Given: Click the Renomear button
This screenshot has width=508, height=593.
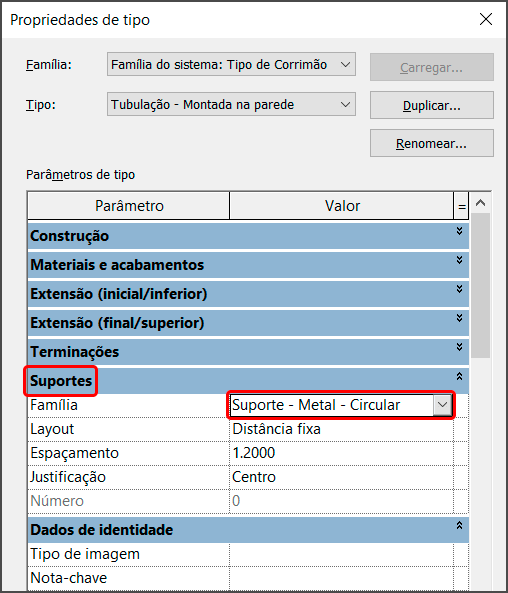Looking at the screenshot, I should pos(432,143).
